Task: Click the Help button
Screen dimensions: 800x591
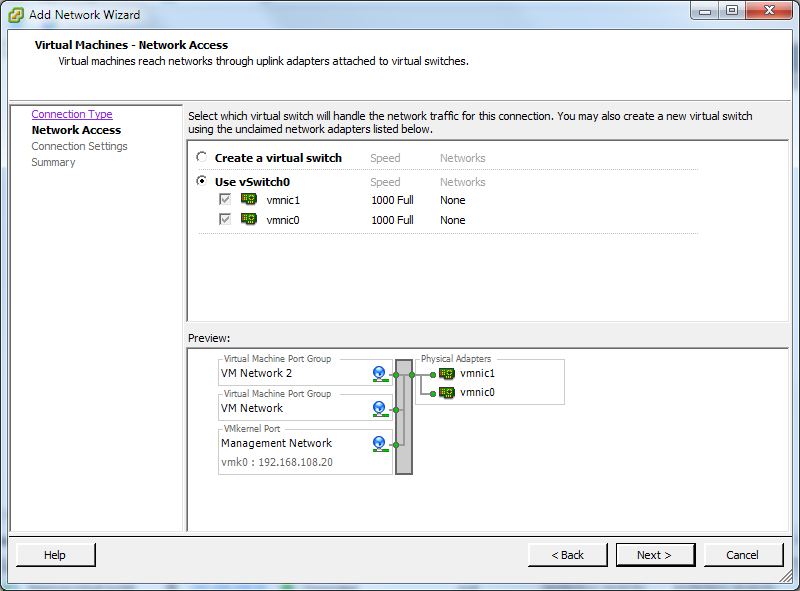Action: 56,555
